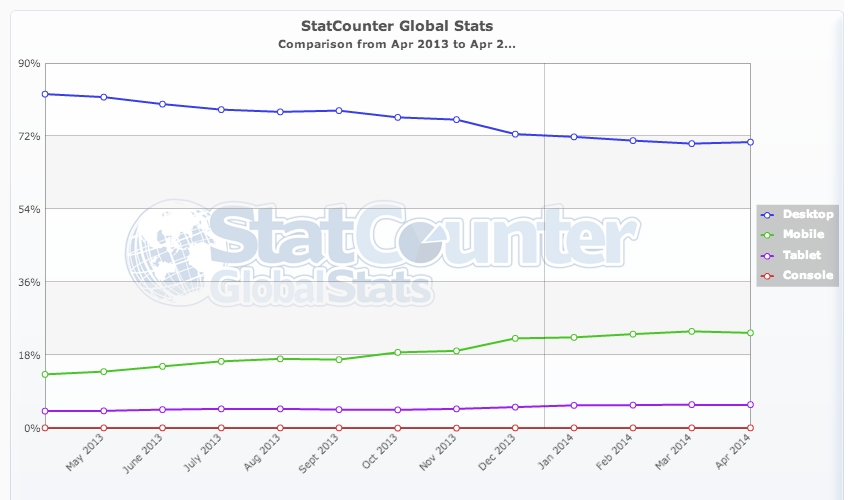Click the Desktop data point for Feb 2014

pos(632,140)
